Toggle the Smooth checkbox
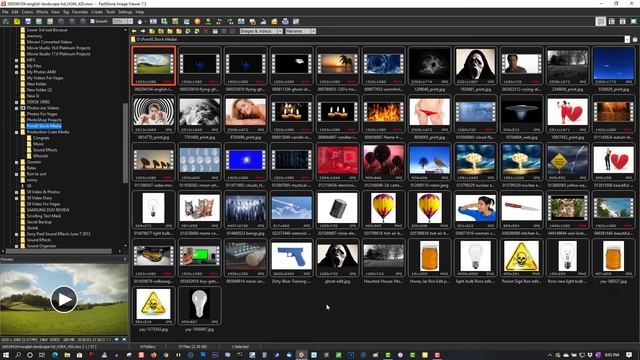Viewport: 640px width, 360px height. [x=93, y=21]
